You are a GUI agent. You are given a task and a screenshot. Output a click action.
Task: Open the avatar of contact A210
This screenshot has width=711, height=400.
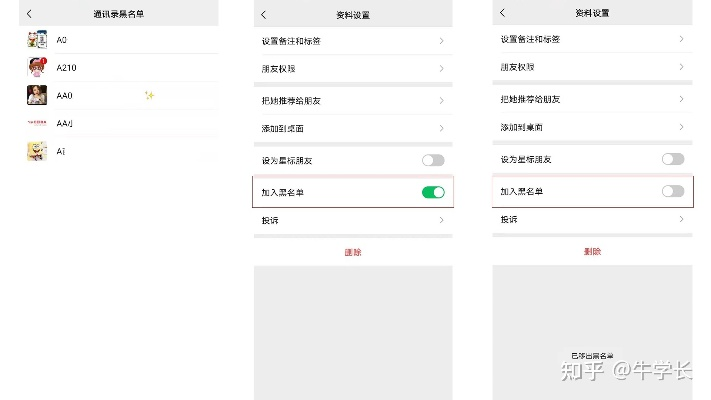(37, 68)
